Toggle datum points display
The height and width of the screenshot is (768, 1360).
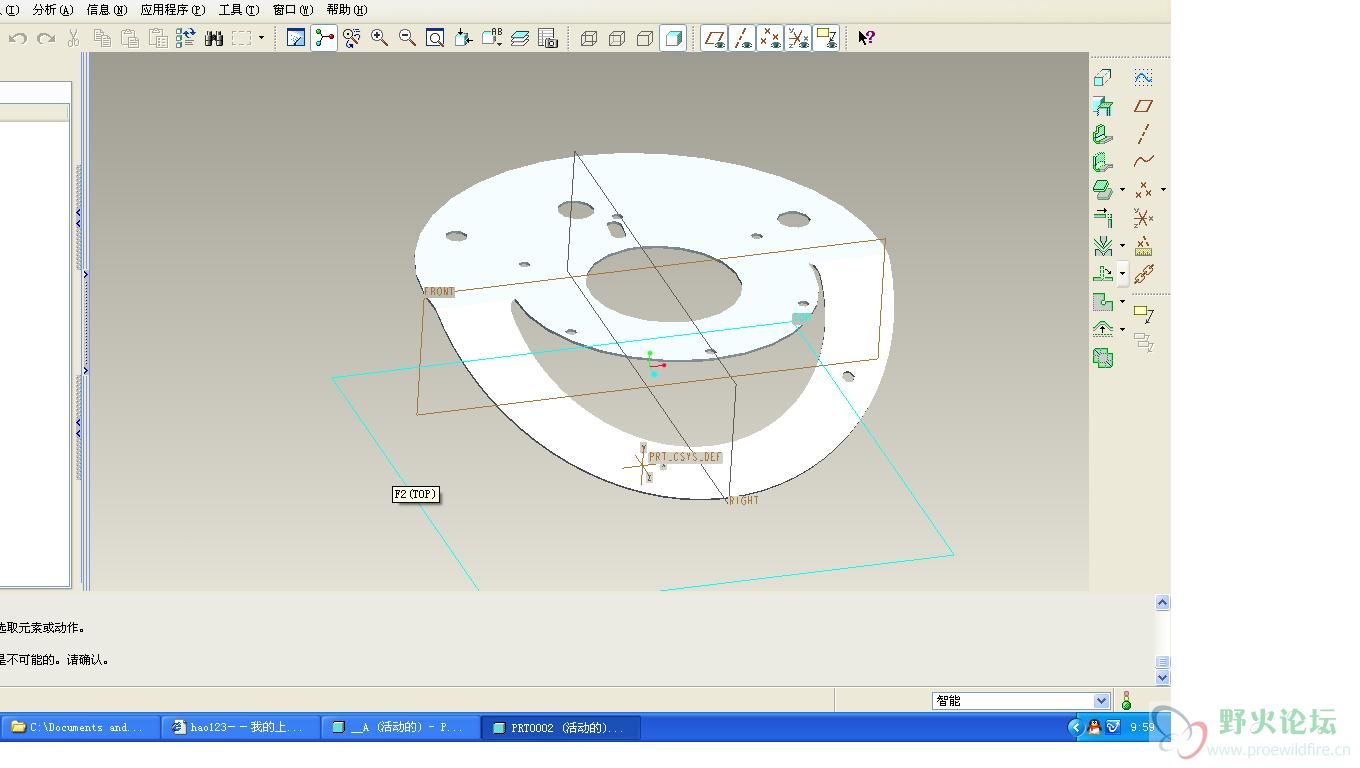pos(770,38)
